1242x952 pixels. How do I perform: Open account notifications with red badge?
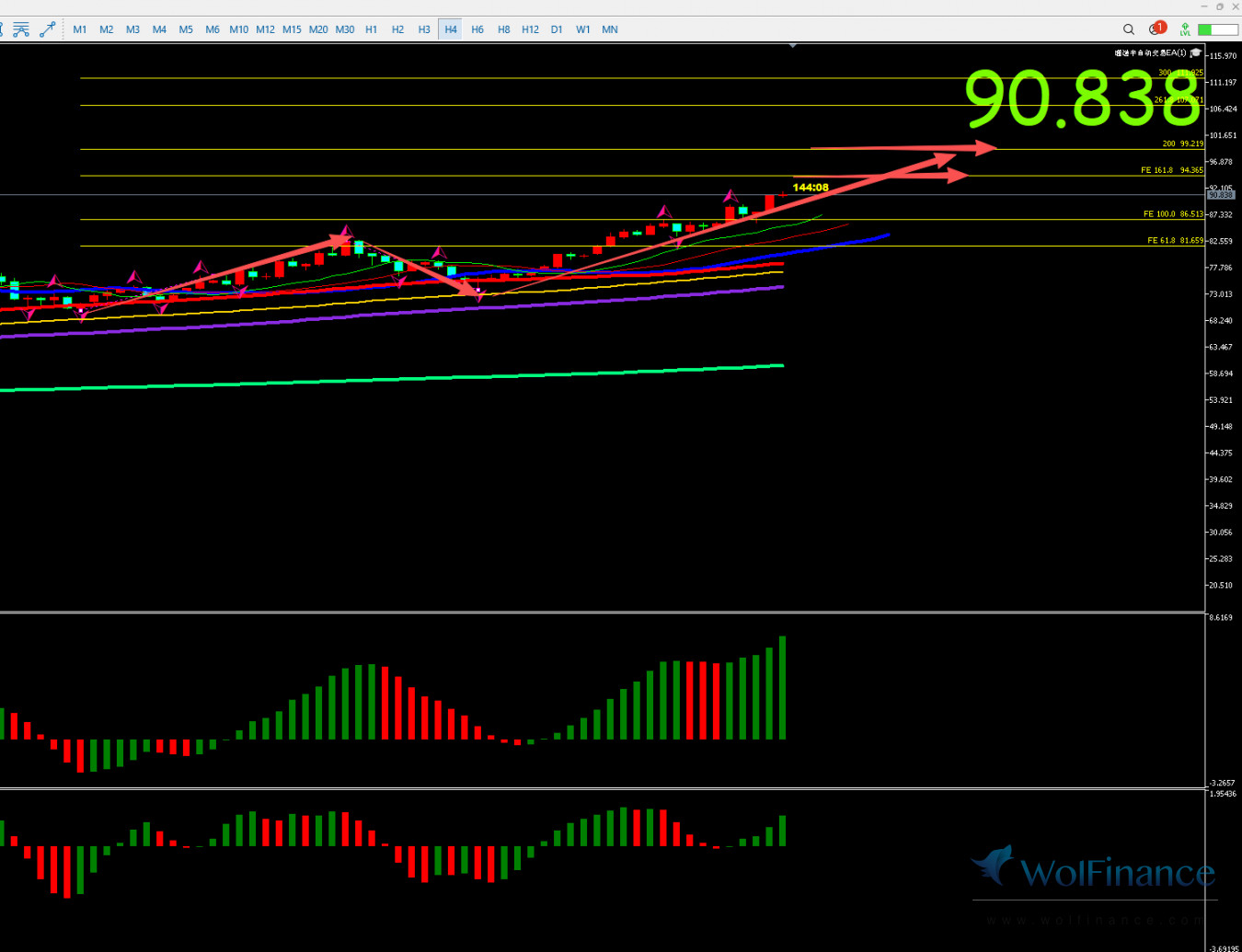[1156, 29]
